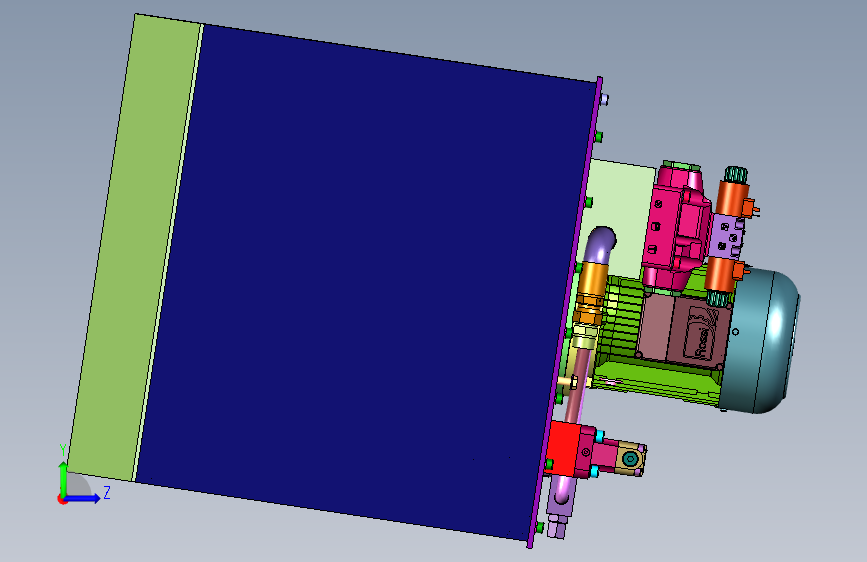Click the green Y axis arrow
867x562 pixels.
pos(63,478)
